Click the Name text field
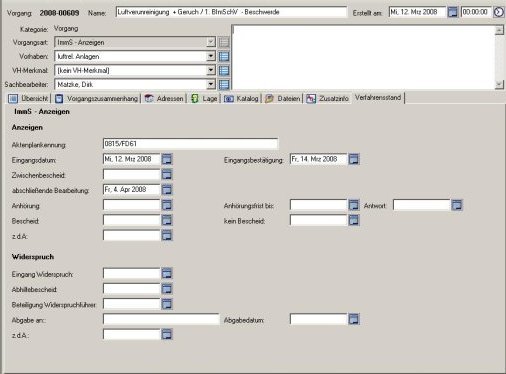506x374 pixels. pyautogui.click(x=232, y=12)
